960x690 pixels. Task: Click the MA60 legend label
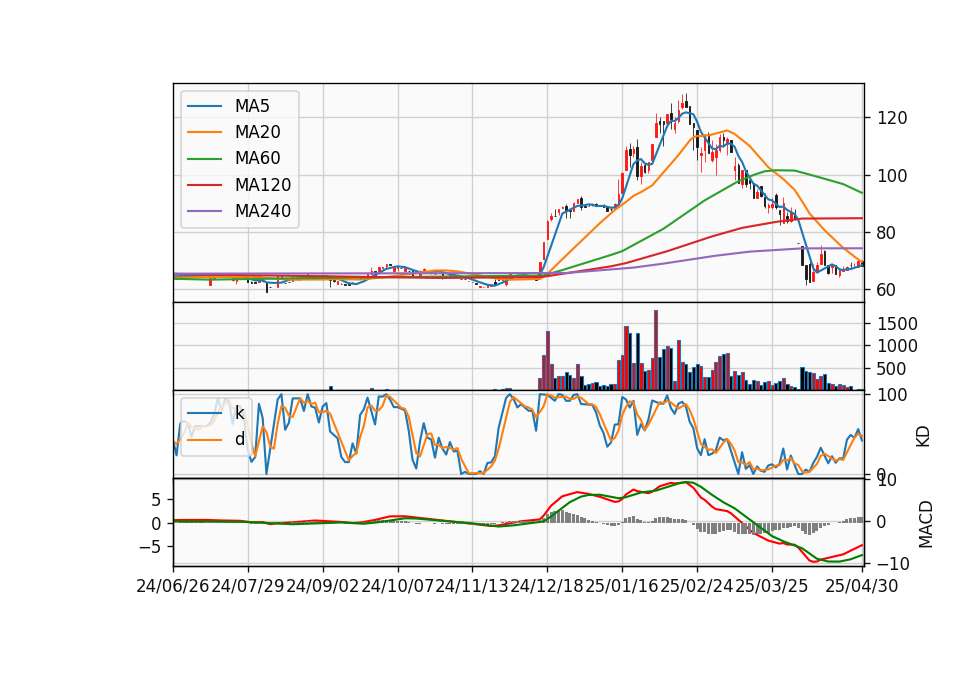[257, 159]
